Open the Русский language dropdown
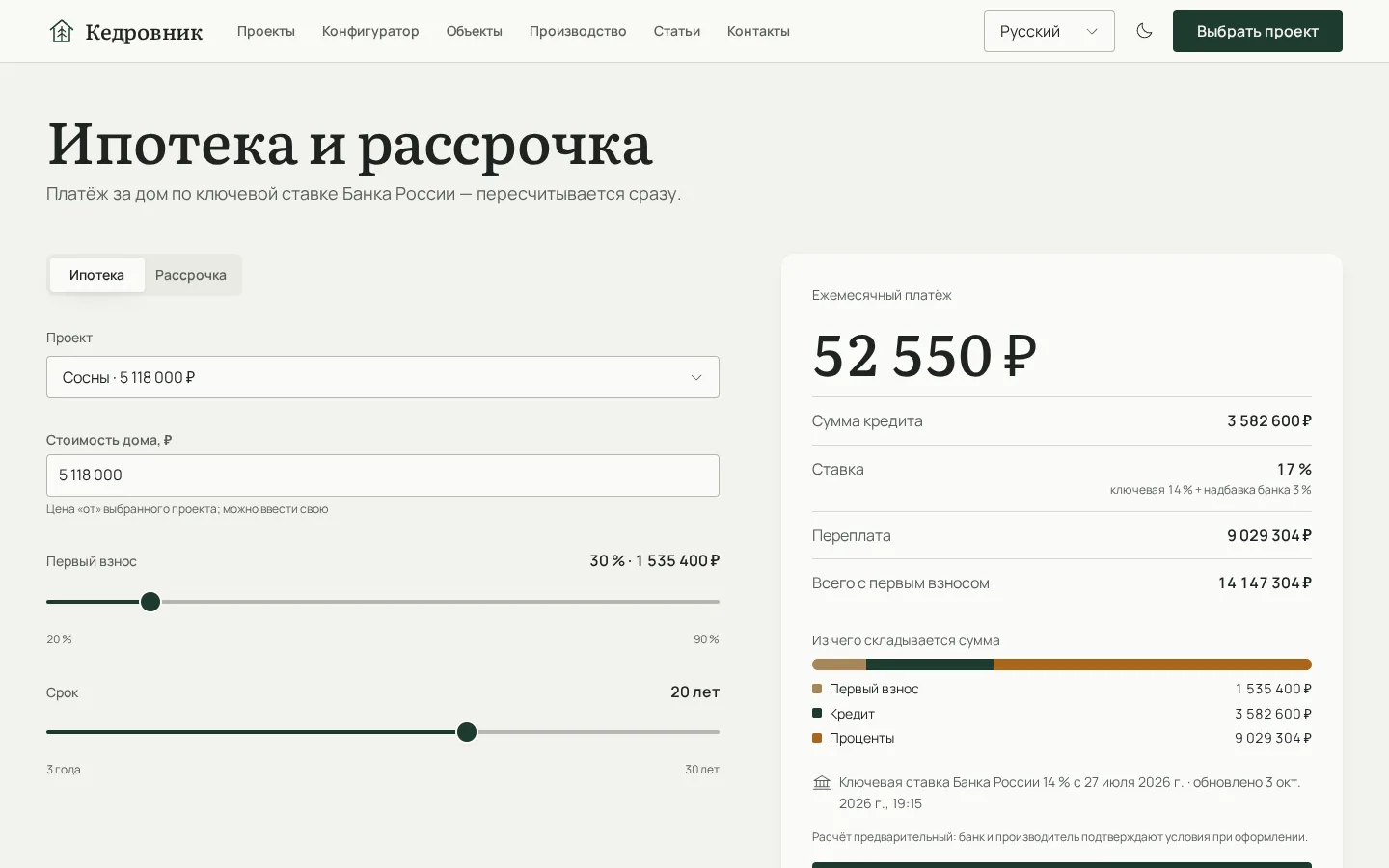 coord(1049,31)
